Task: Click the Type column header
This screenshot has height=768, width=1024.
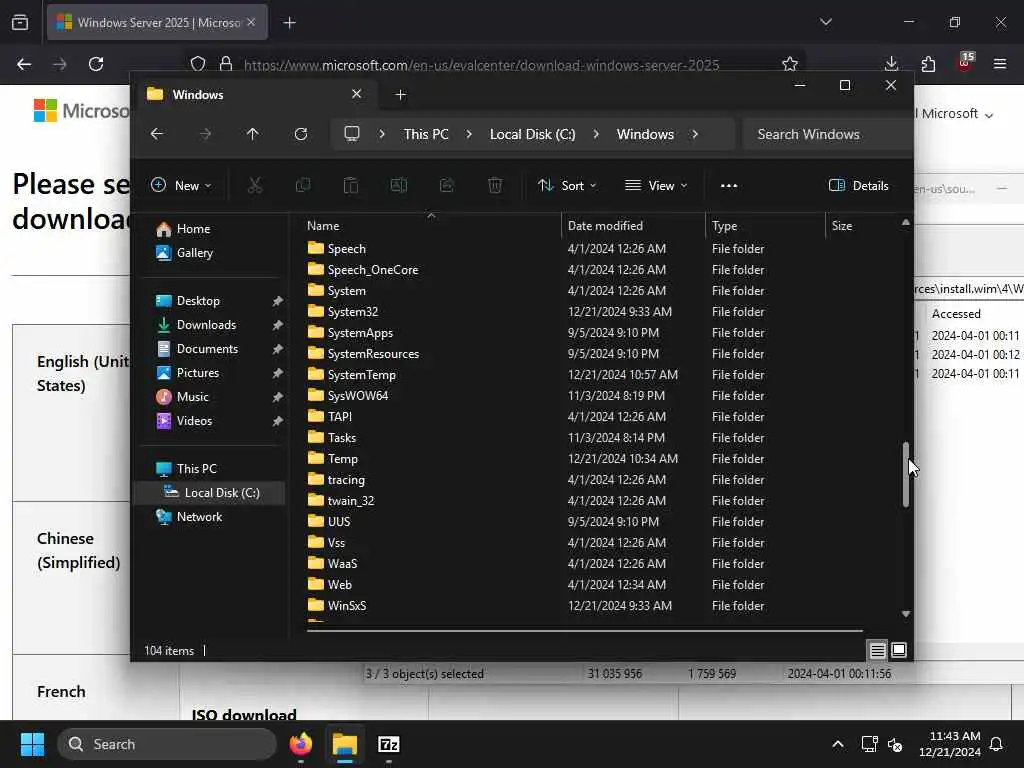Action: tap(725, 225)
